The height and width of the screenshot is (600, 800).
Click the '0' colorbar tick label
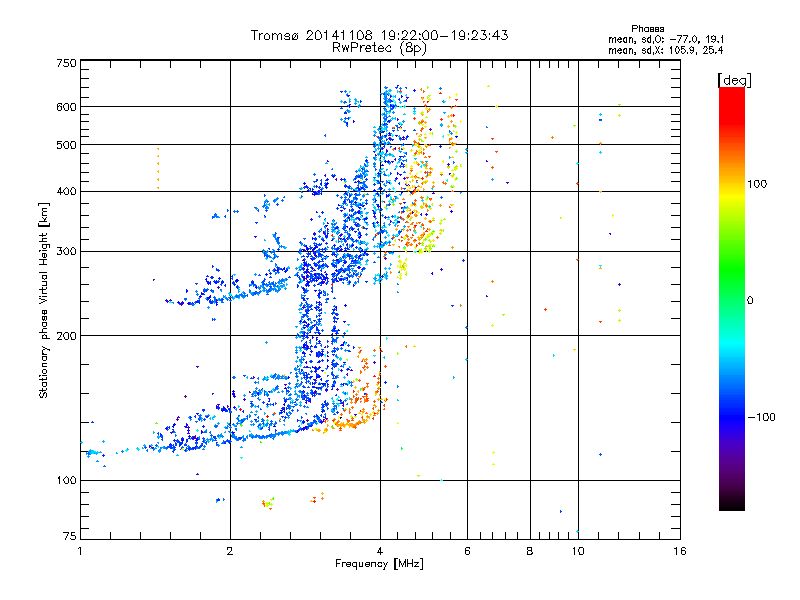749,301
